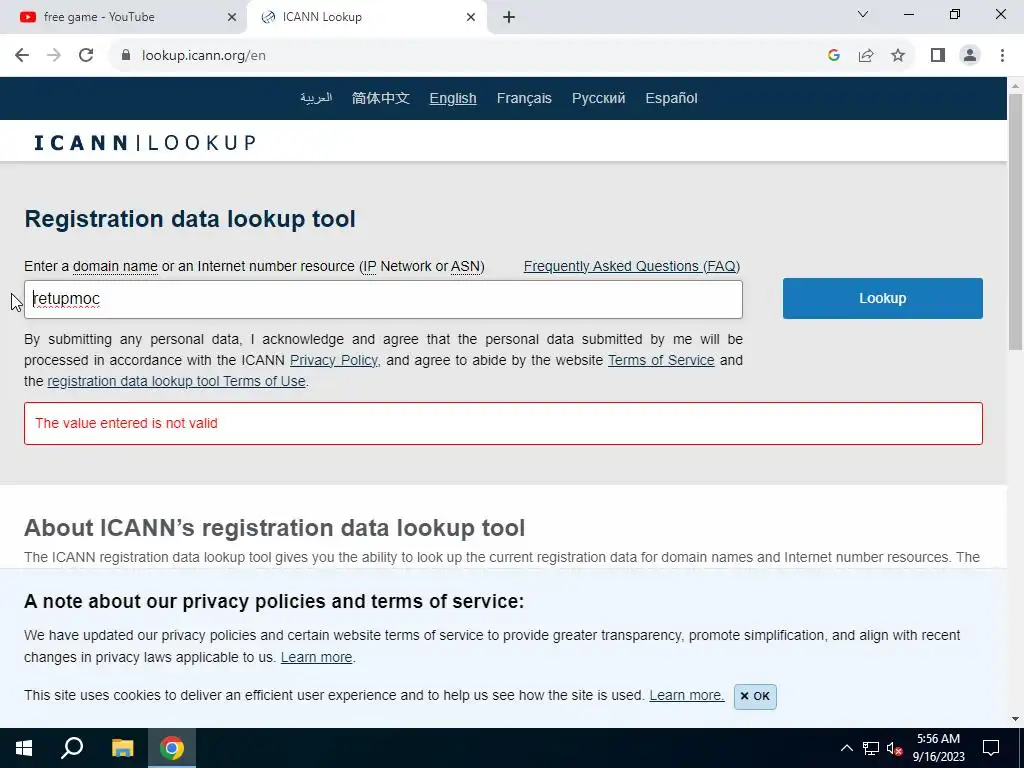Click the underlined 'IP' abbreviation
Screen dimensions: 1024x768
tap(370, 266)
